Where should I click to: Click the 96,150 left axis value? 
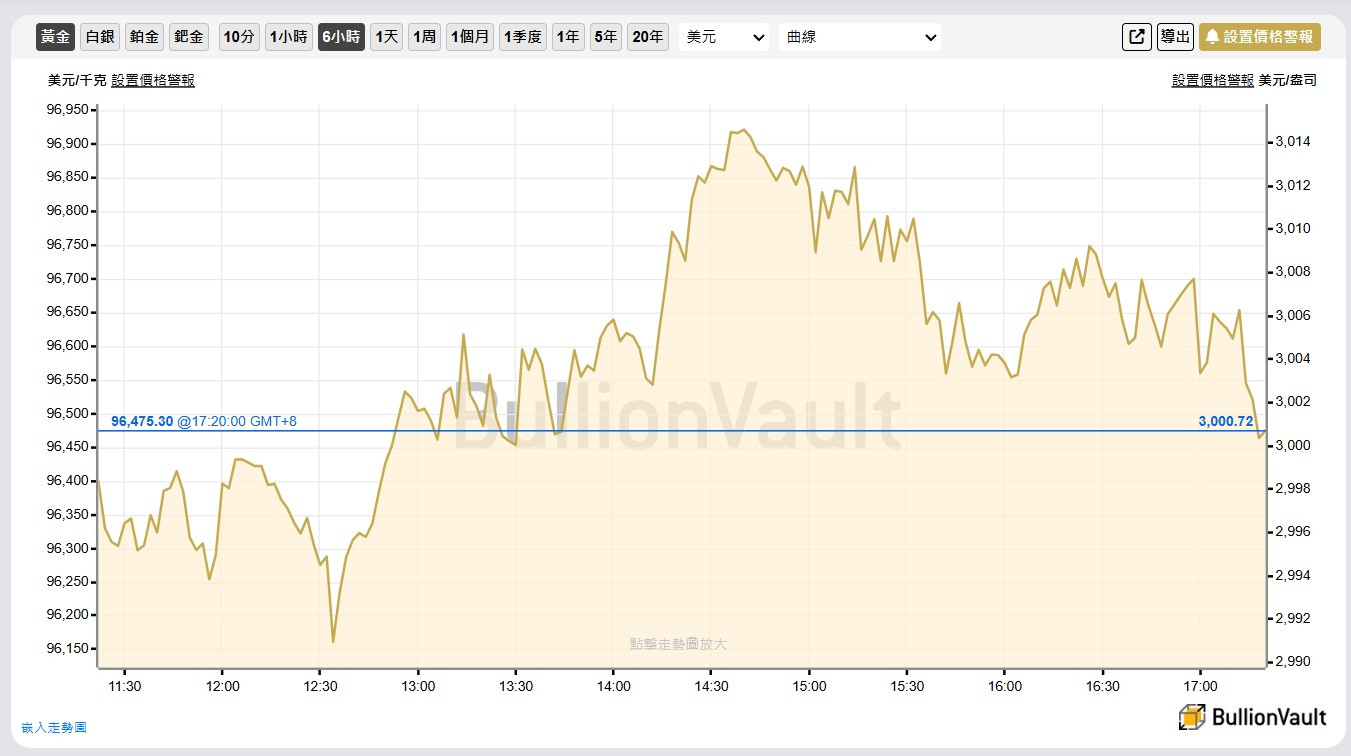[67, 648]
